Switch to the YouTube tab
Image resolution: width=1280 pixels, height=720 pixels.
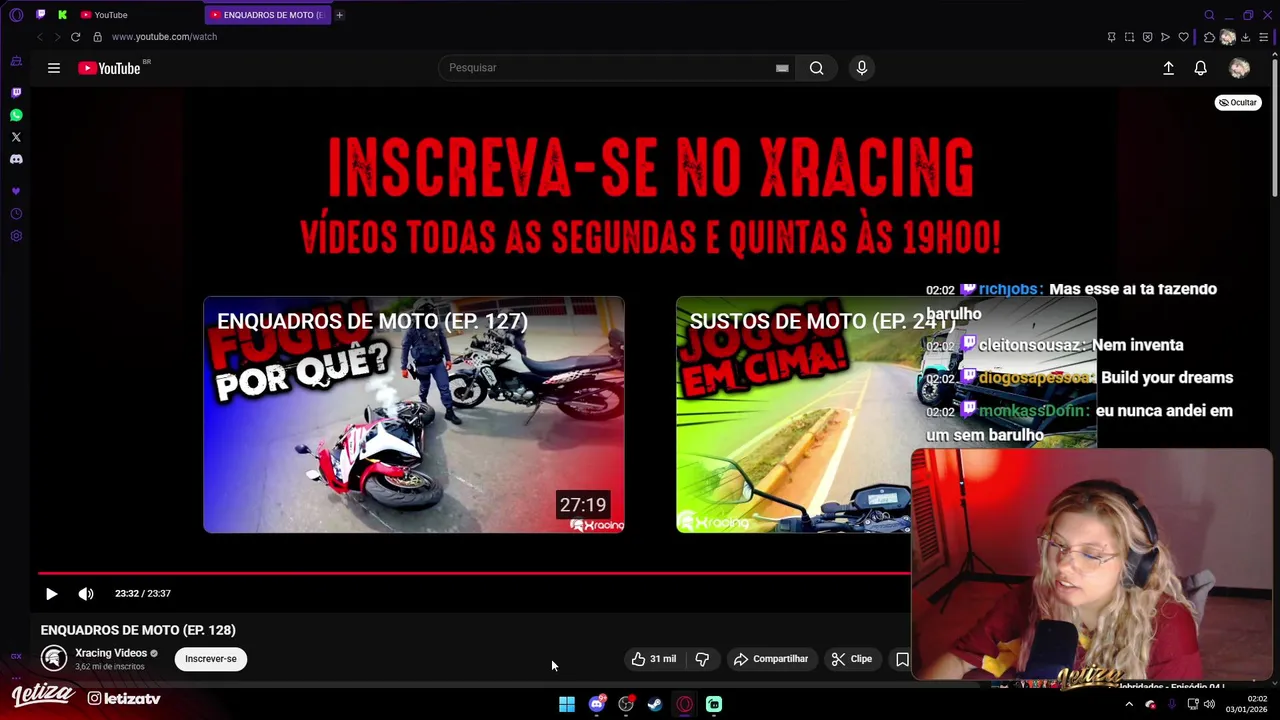tap(138, 15)
